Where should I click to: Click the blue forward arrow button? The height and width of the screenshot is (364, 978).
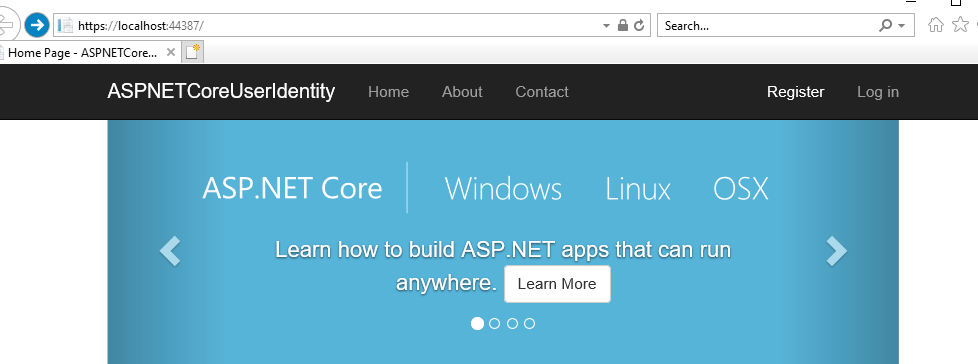click(37, 26)
